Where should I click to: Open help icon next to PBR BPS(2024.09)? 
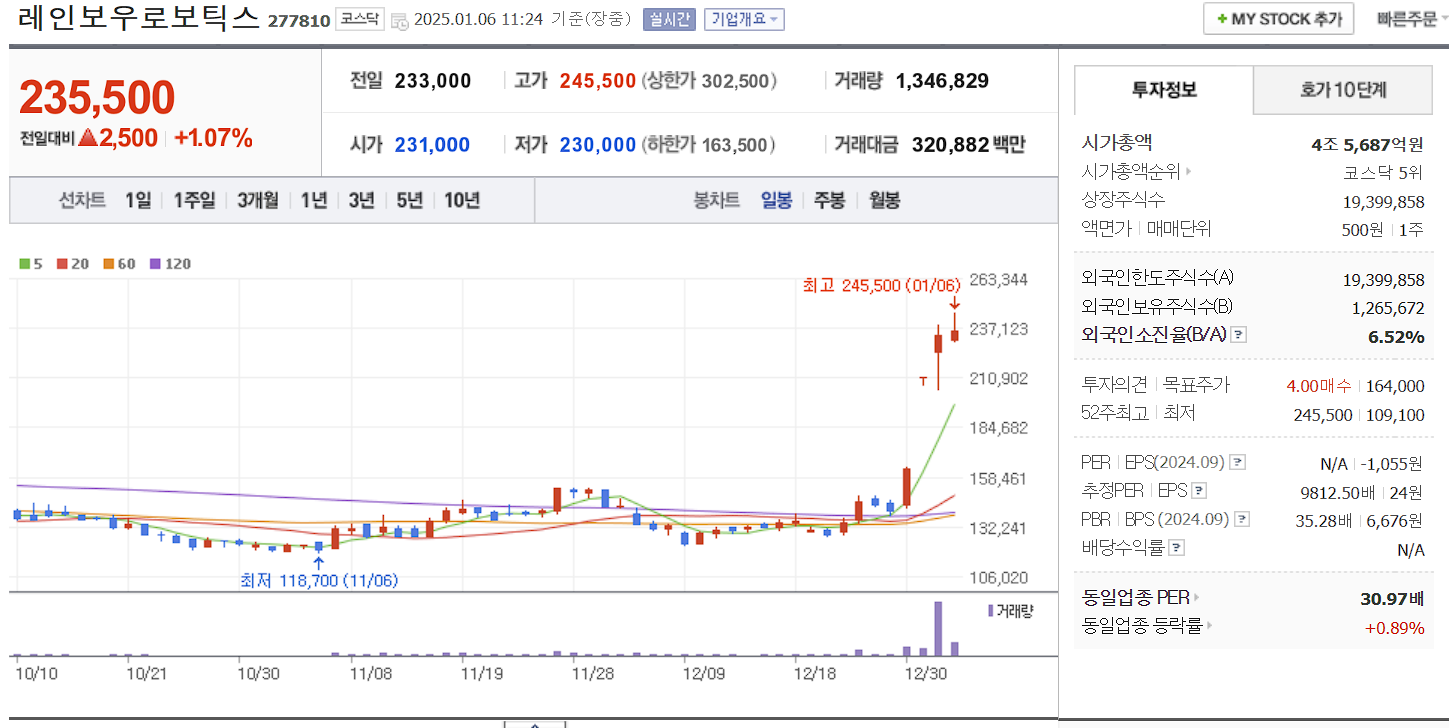[x=1242, y=519]
